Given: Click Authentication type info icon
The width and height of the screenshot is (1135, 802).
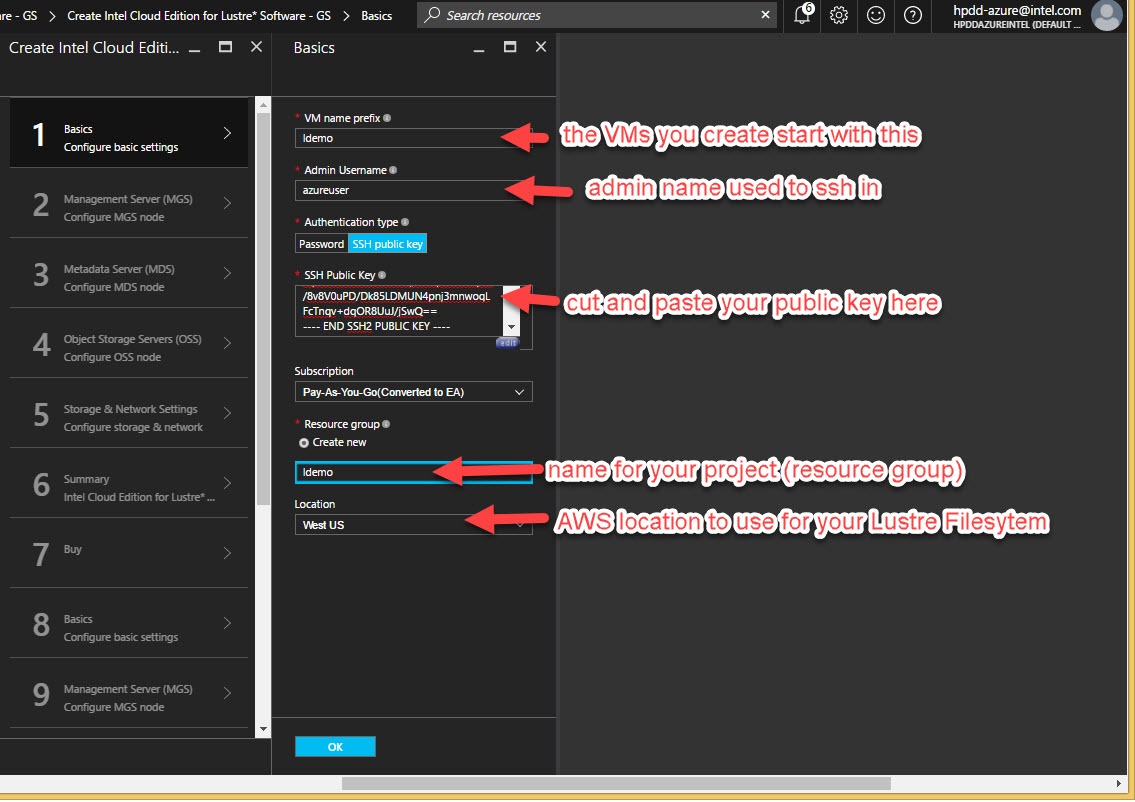Looking at the screenshot, I should [x=405, y=222].
